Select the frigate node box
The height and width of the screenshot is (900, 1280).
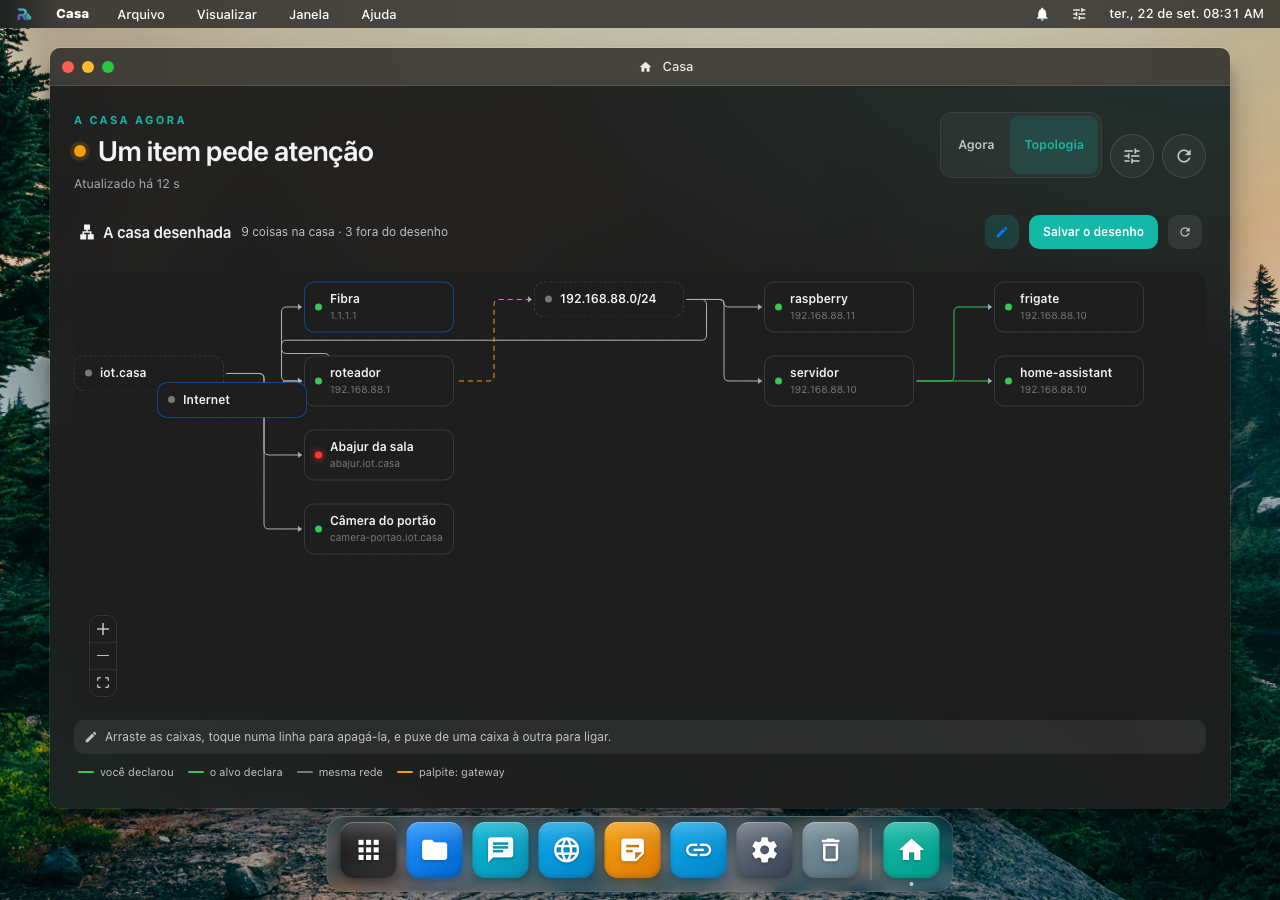pyautogui.click(x=1069, y=307)
